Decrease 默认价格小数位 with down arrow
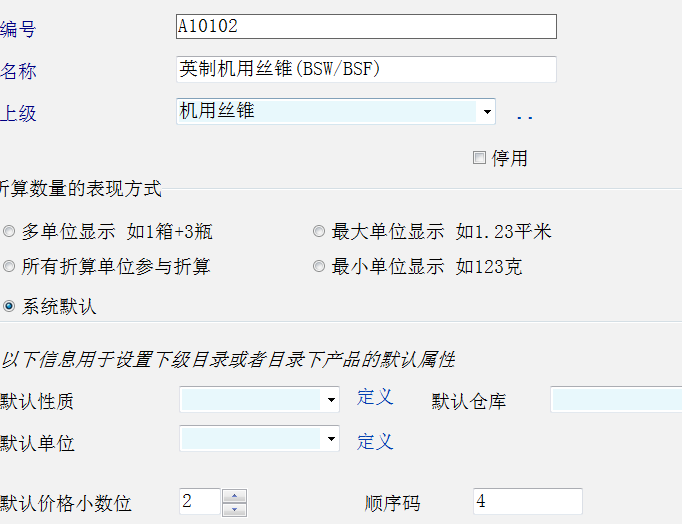The height and width of the screenshot is (524, 682). pos(234,509)
